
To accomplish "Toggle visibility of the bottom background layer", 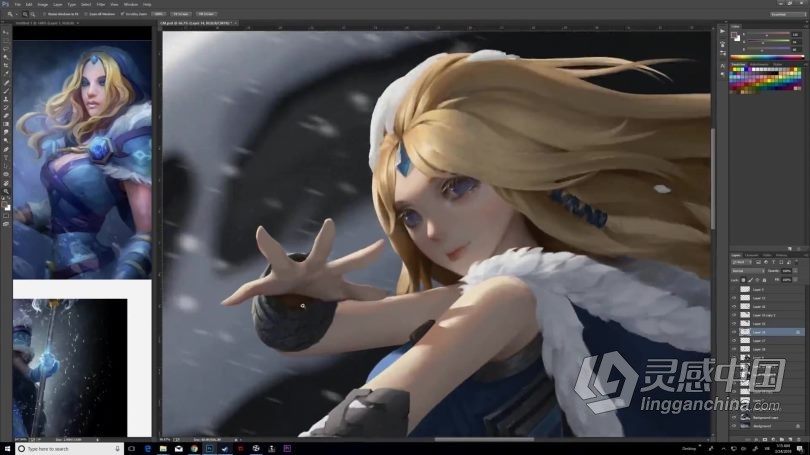I will tap(734, 426).
